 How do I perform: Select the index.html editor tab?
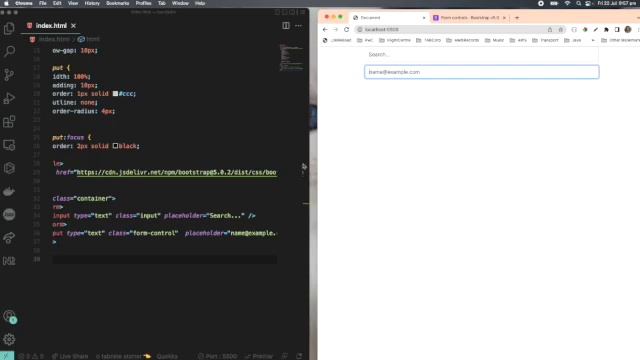[51, 26]
